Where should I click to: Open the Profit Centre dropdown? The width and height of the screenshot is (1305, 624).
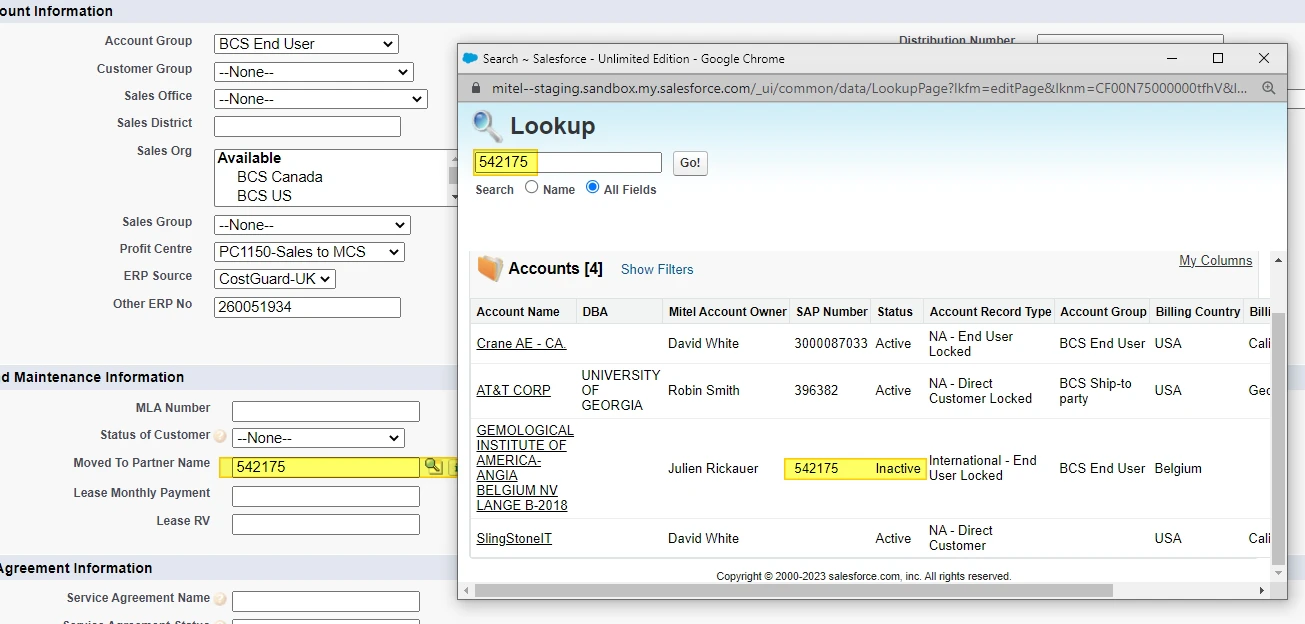tap(310, 252)
